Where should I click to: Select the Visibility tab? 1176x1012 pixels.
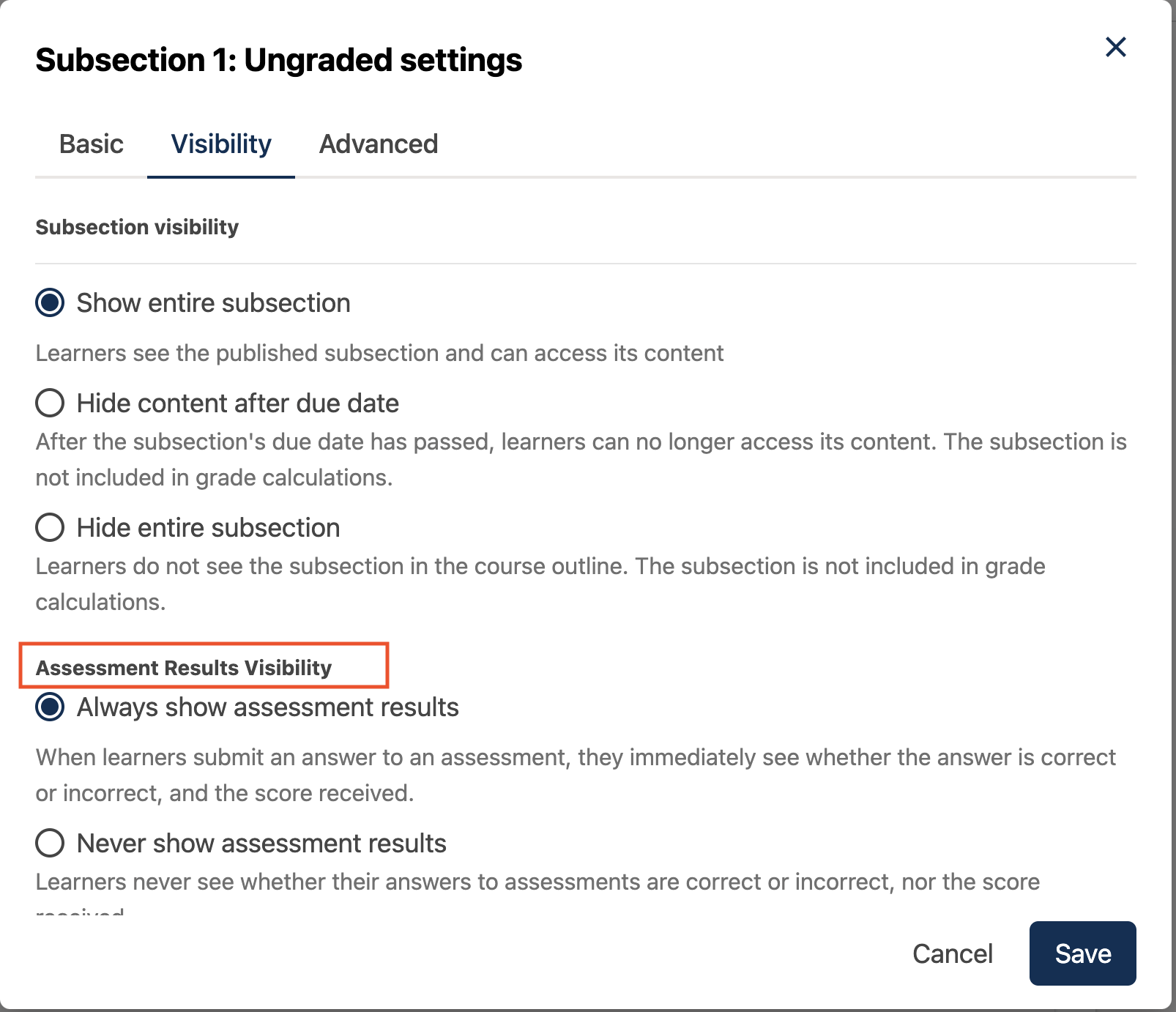221,144
